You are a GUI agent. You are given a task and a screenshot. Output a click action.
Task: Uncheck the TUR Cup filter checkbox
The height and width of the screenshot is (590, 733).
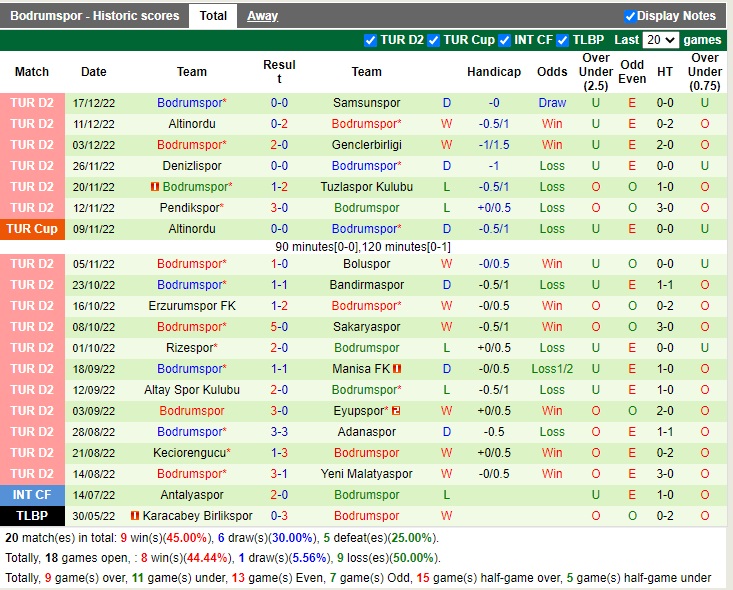433,40
